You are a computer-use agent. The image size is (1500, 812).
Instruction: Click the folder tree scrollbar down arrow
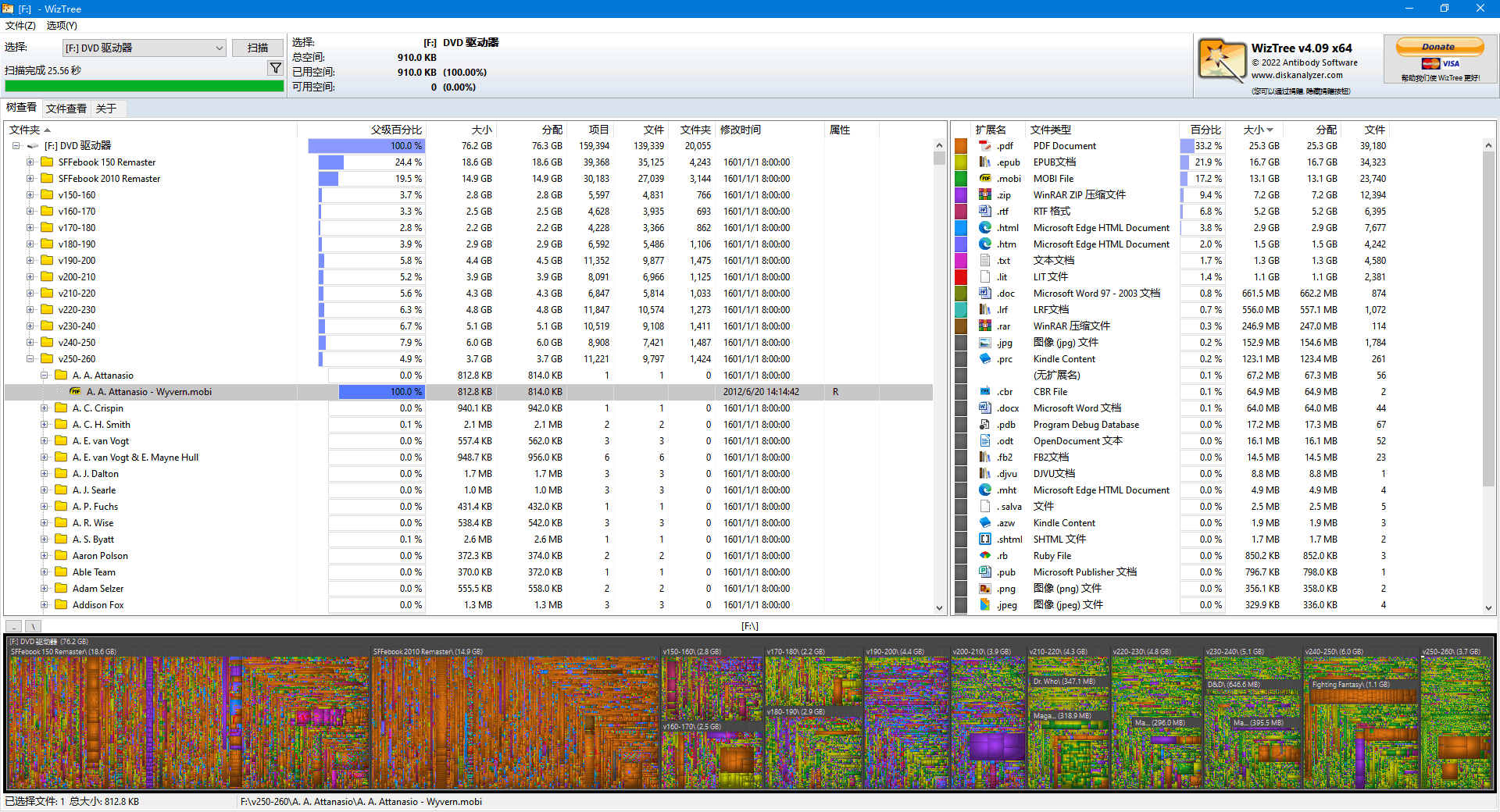[x=939, y=607]
